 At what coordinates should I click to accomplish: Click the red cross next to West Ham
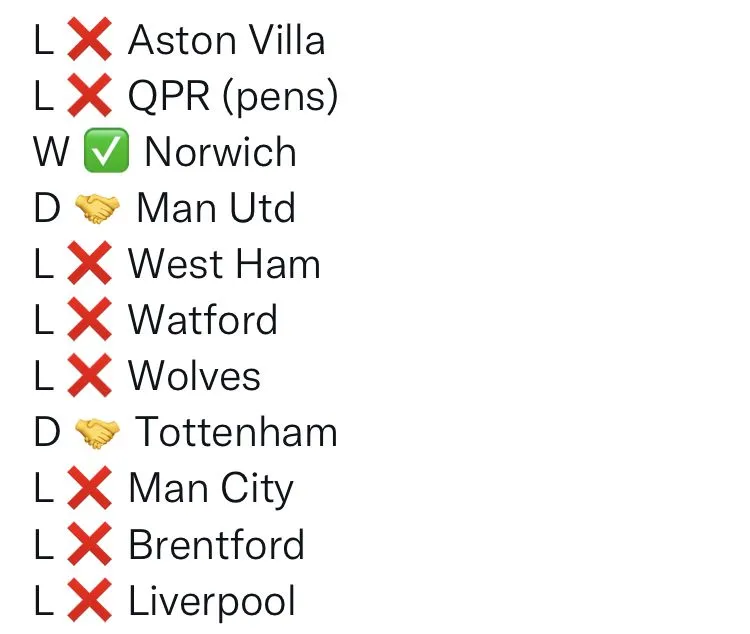[89, 263]
